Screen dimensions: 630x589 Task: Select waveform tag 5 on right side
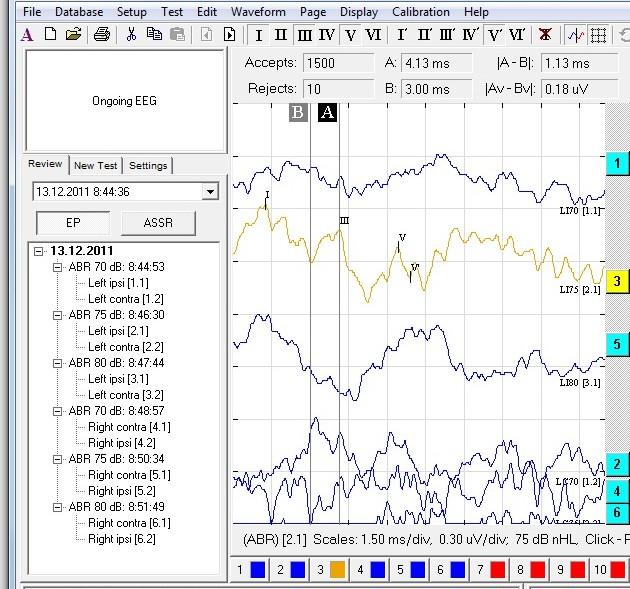click(618, 345)
